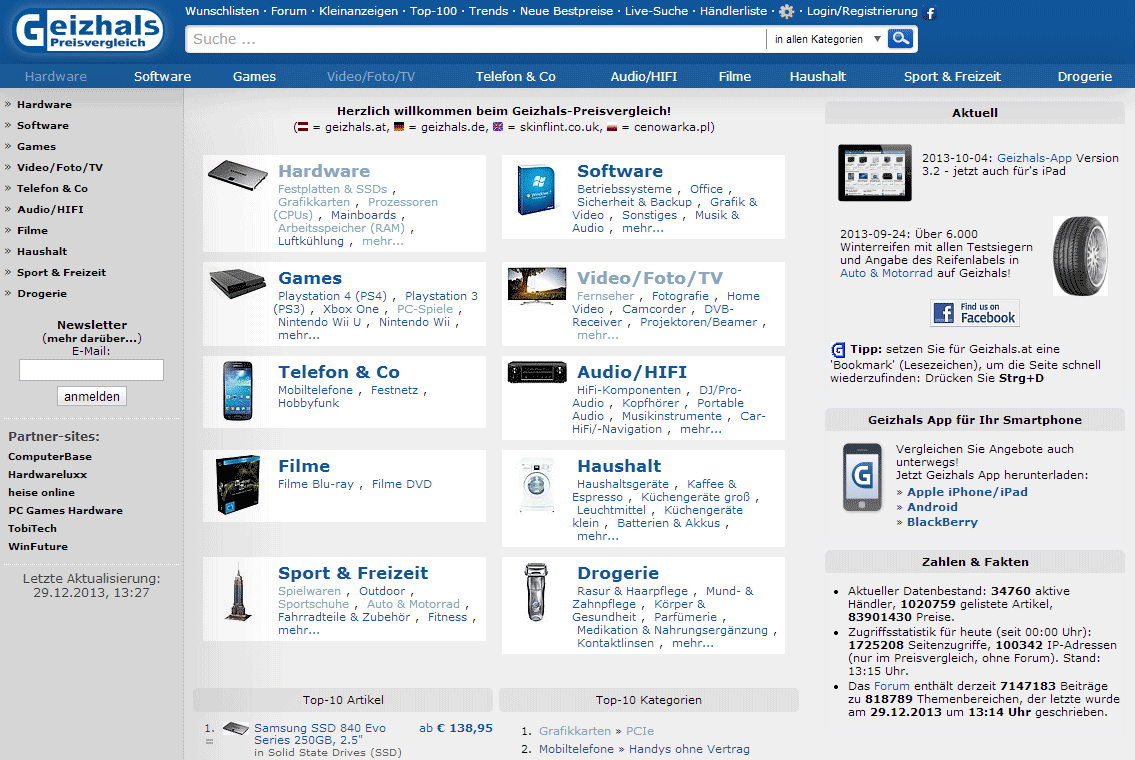
Task: Click Forum link in Zahlen & Fakten
Action: [892, 686]
